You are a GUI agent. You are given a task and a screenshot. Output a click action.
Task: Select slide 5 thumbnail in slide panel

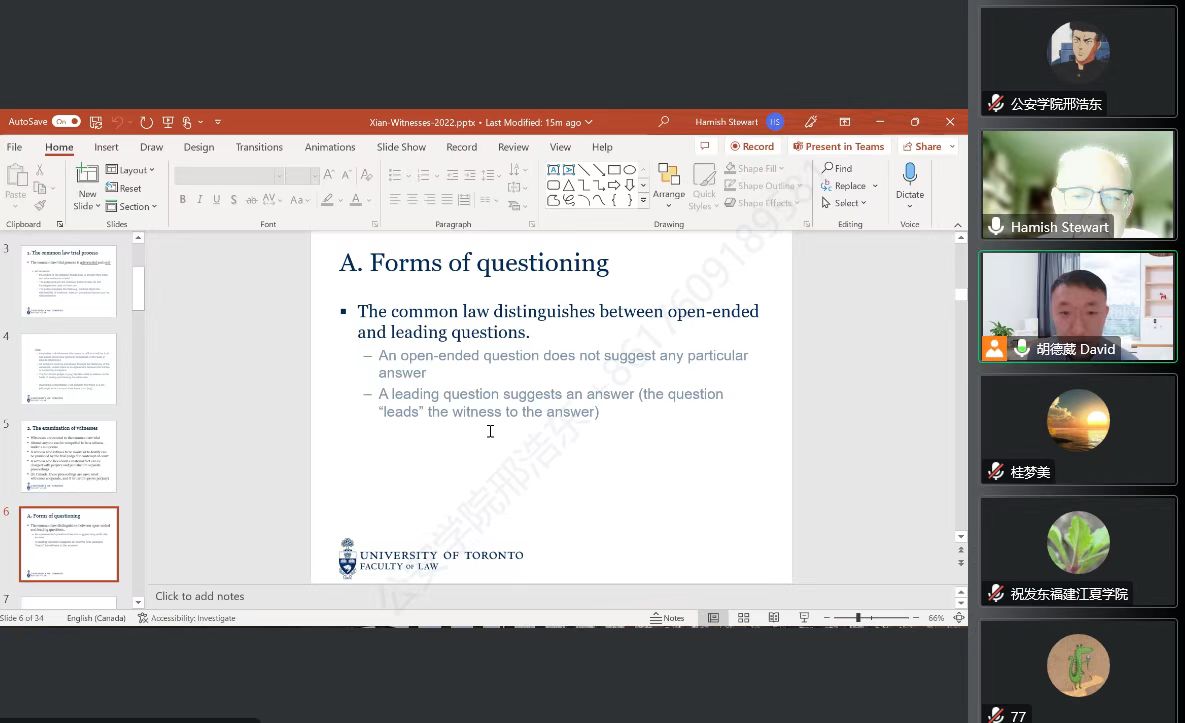[68, 455]
